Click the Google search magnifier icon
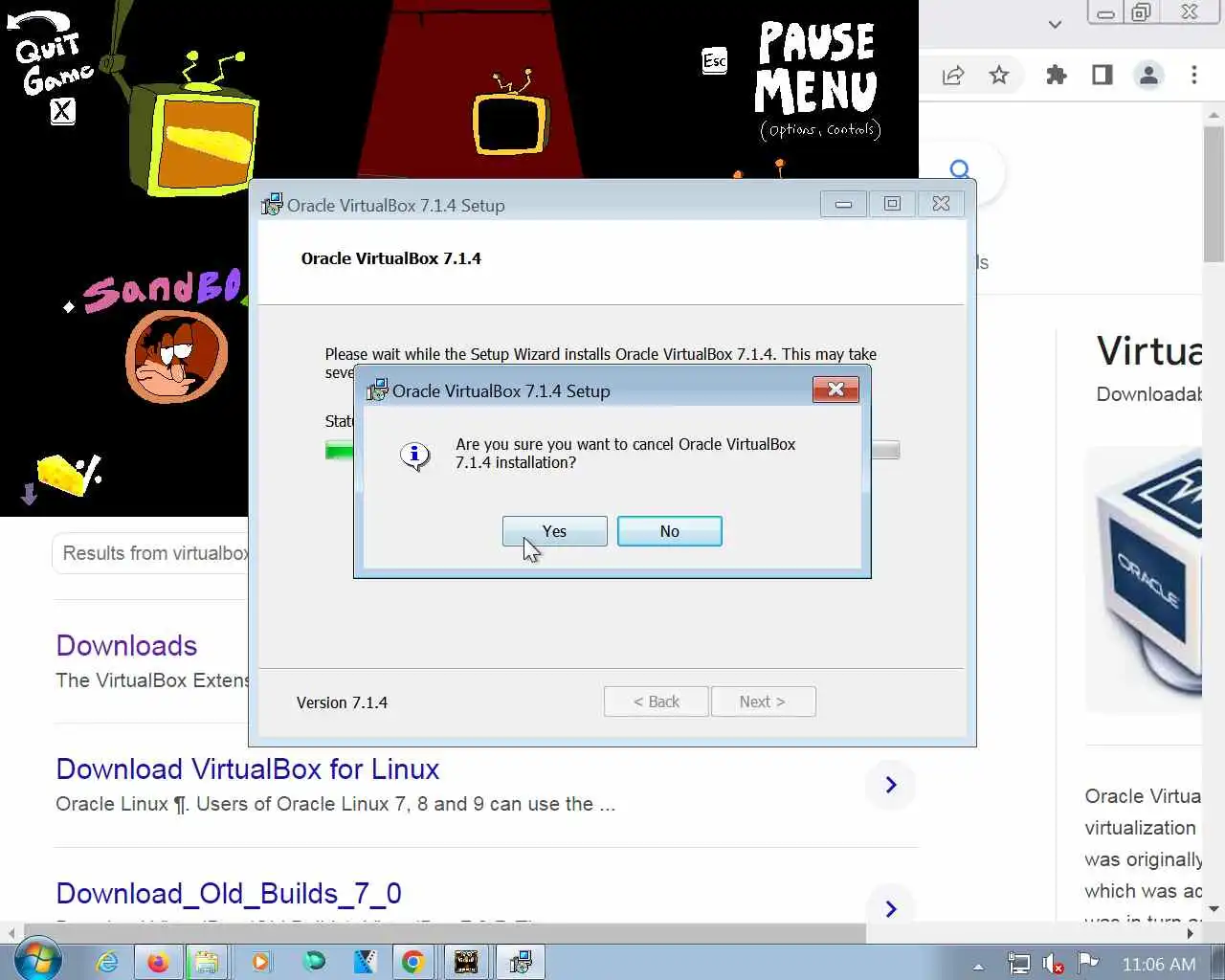Screen dimensions: 1225x980 click(960, 171)
